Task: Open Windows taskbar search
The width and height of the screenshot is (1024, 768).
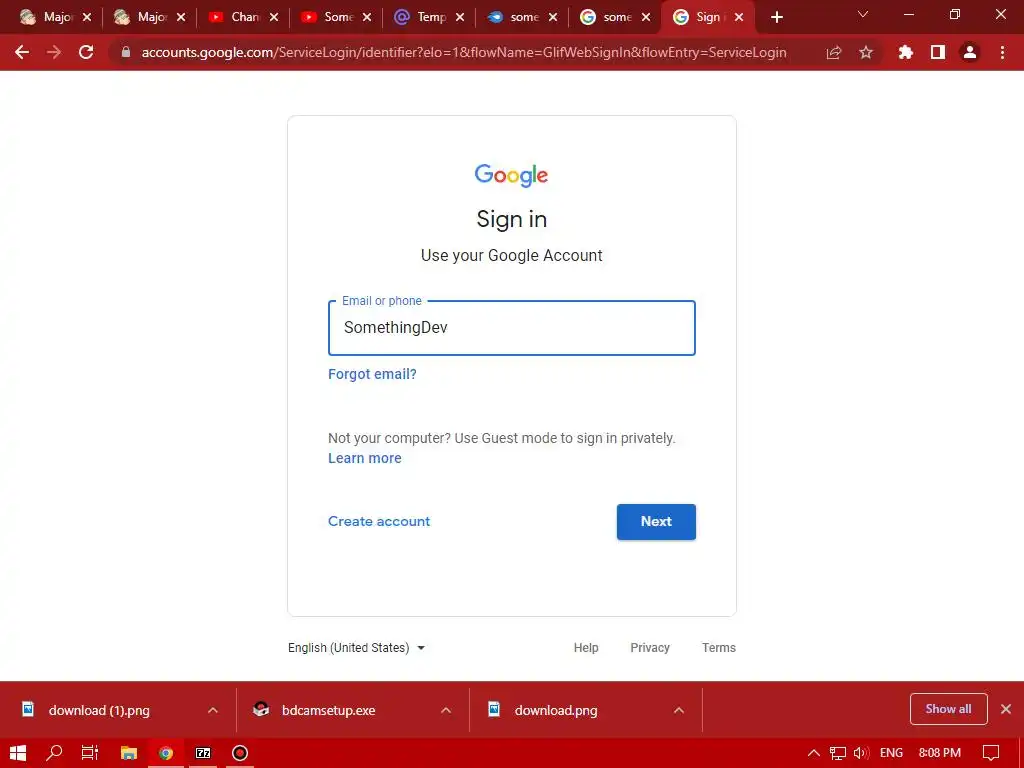Action: pos(54,753)
